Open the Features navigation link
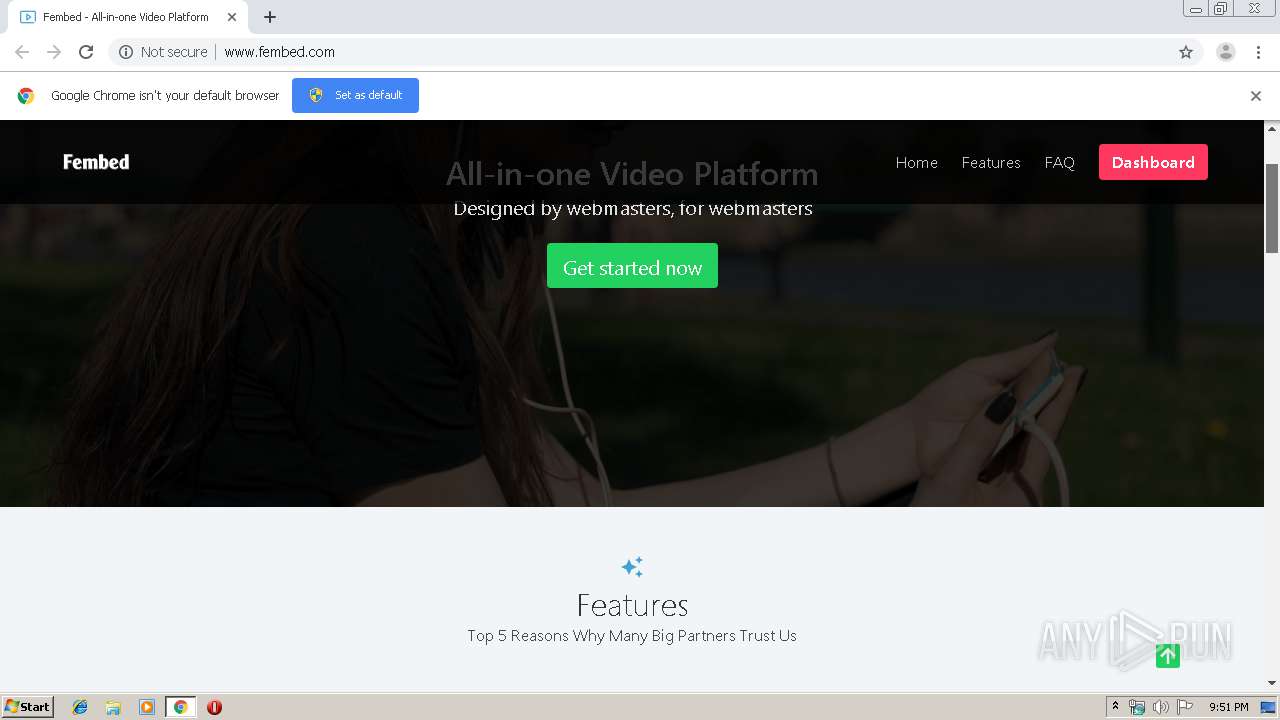1280x720 pixels. [x=991, y=162]
